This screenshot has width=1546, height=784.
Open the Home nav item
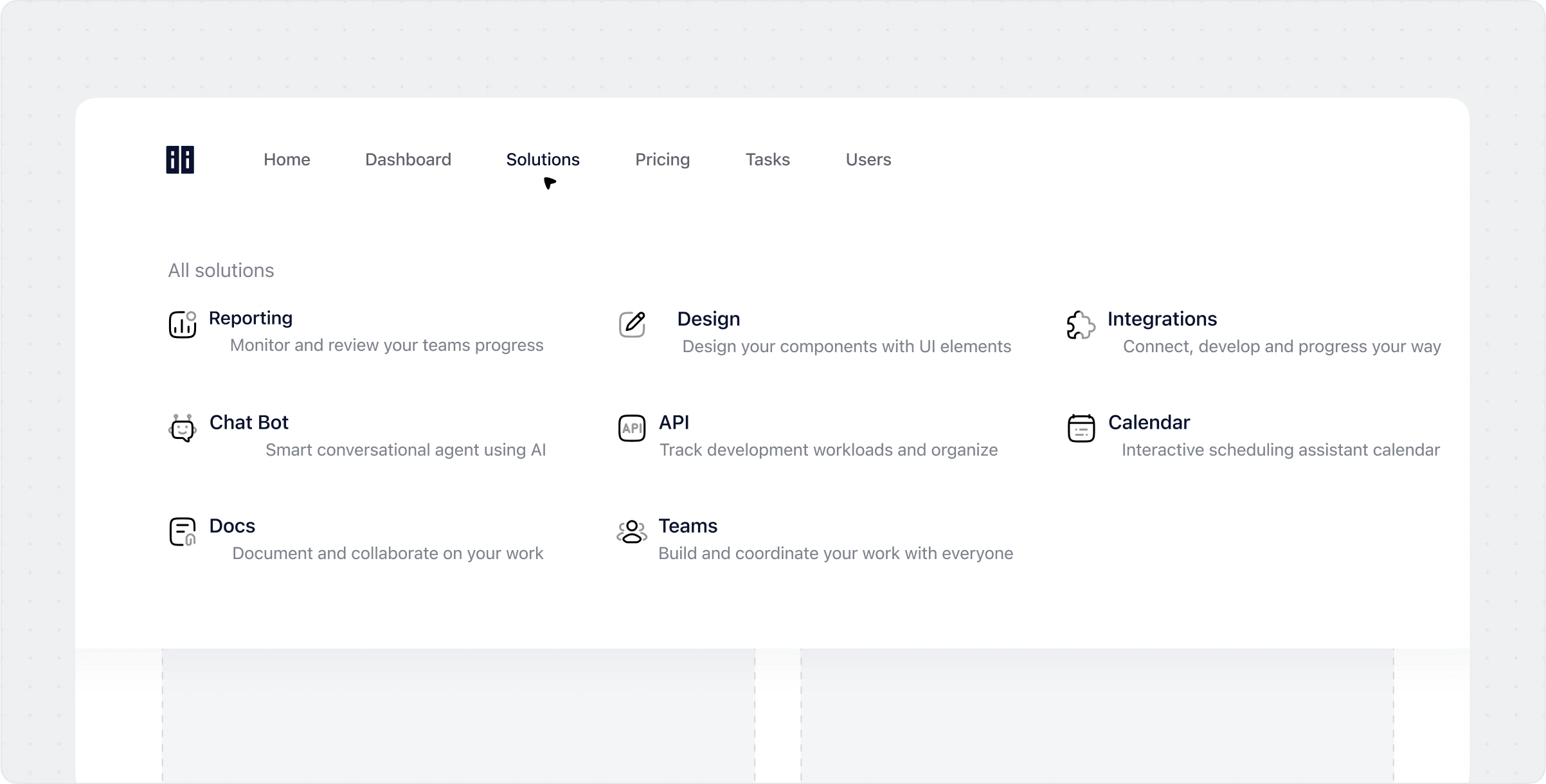click(287, 159)
